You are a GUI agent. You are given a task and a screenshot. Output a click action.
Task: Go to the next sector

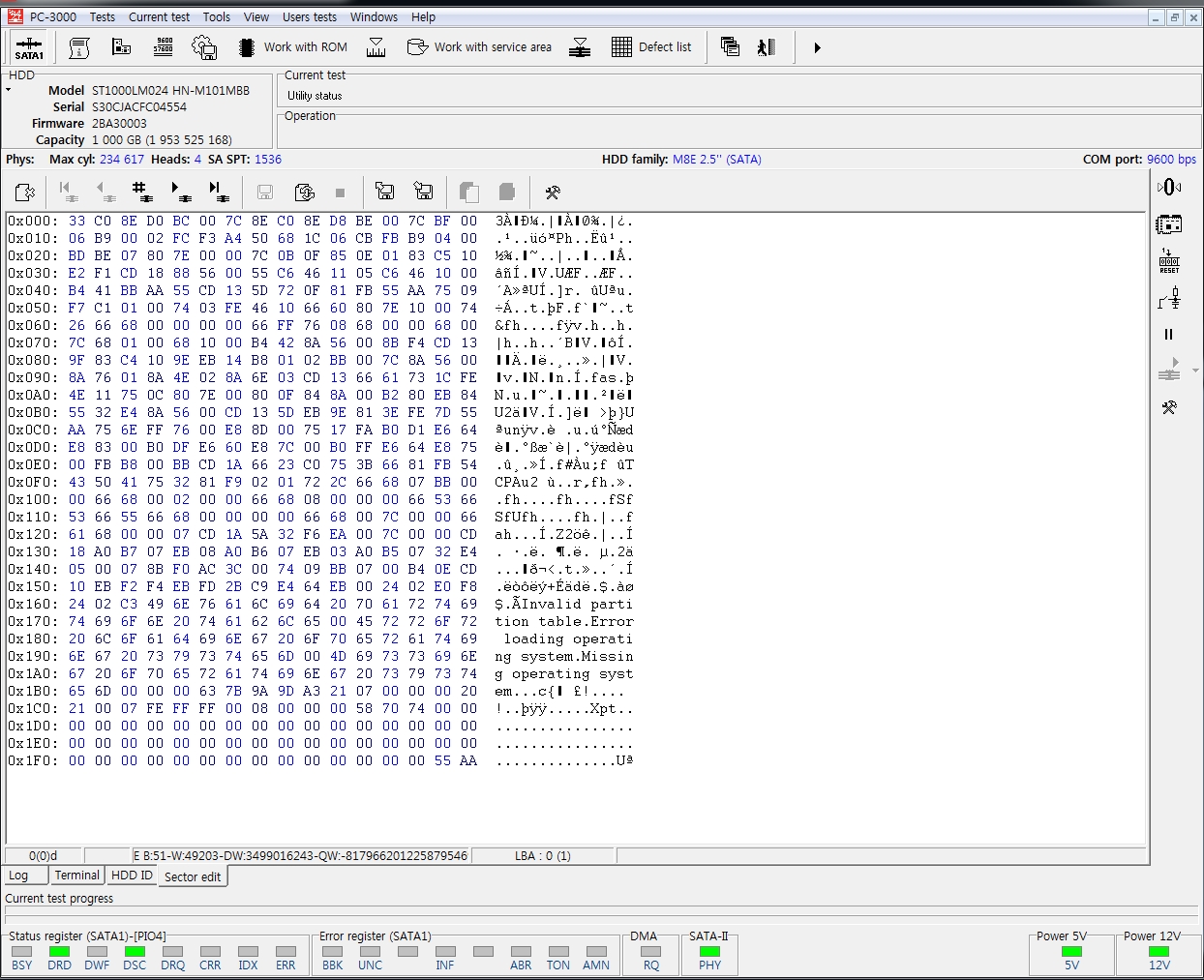point(180,192)
